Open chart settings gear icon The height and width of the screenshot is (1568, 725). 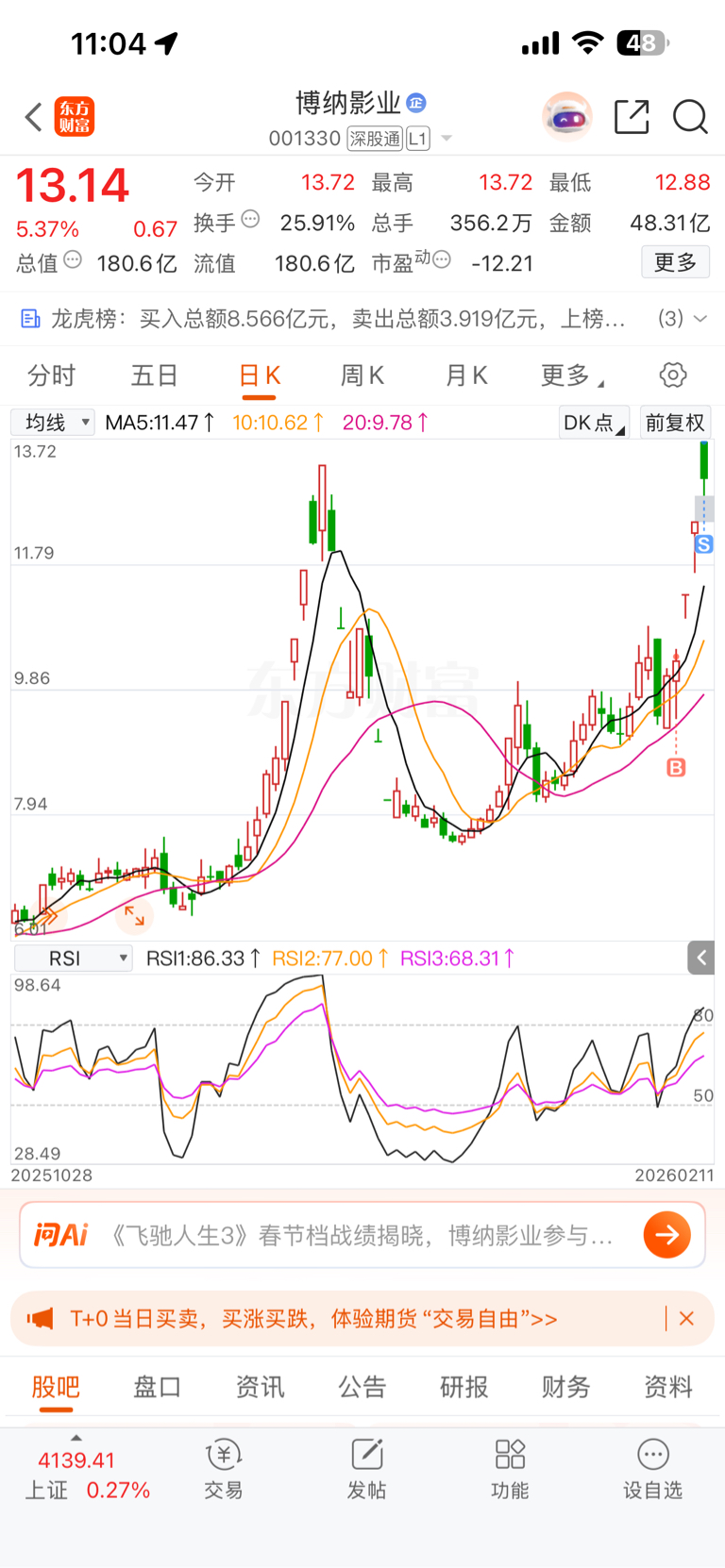click(673, 375)
